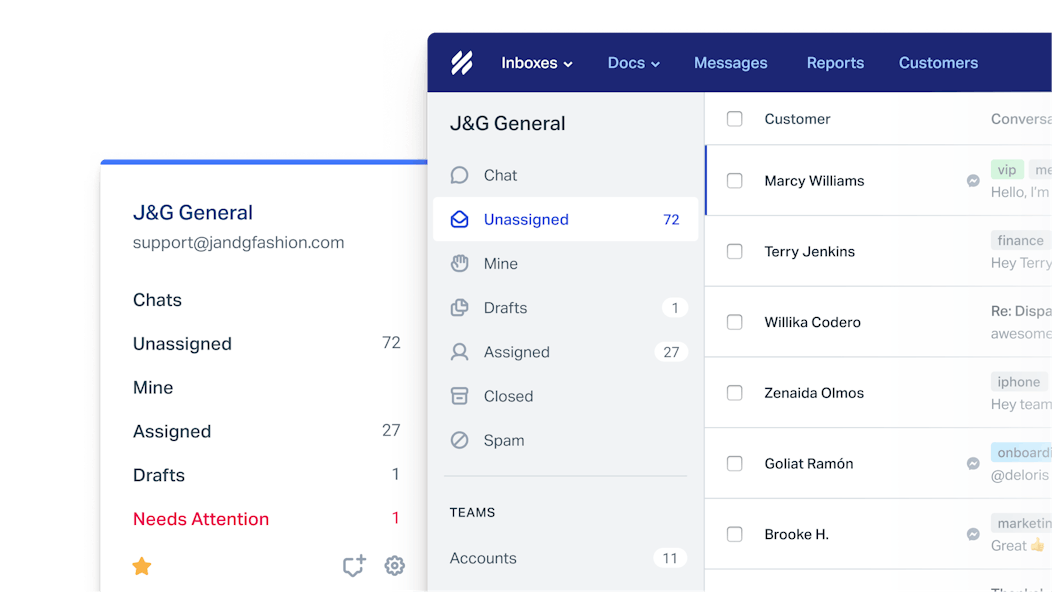Open the Customers nav item
Screen dimensions: 1052x592
[938, 63]
